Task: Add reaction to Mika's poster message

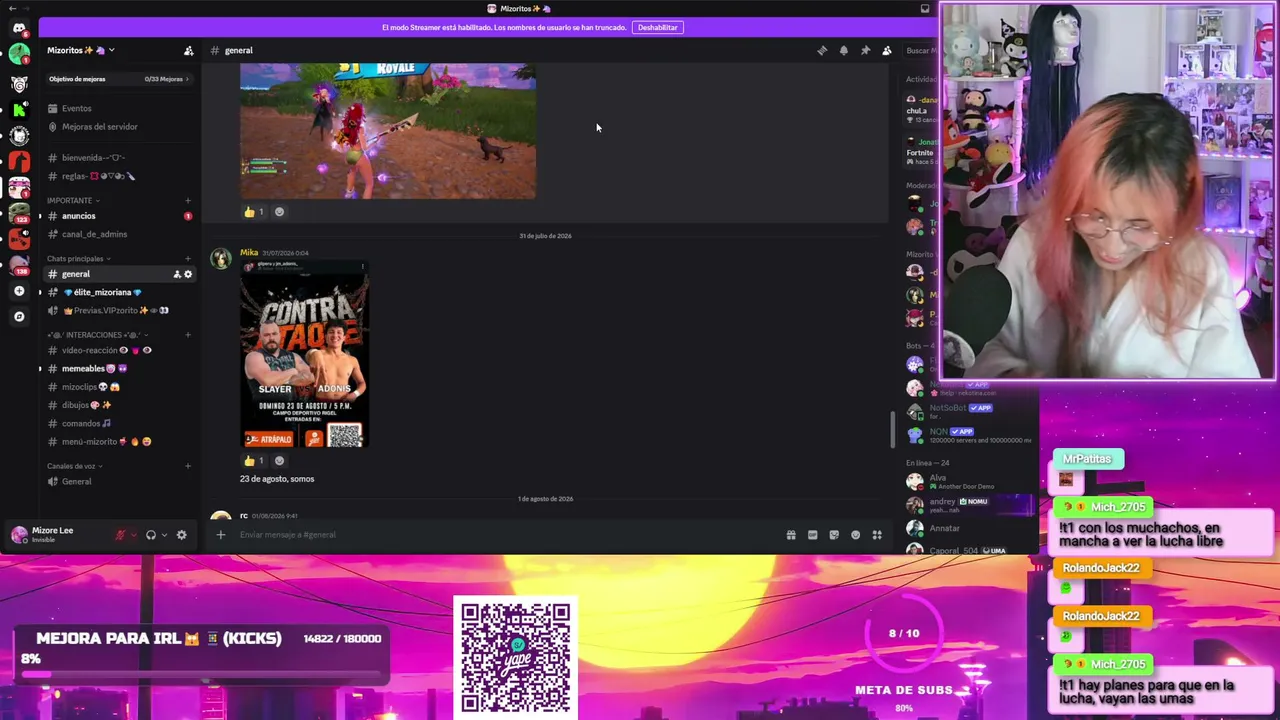Action: pyautogui.click(x=279, y=461)
